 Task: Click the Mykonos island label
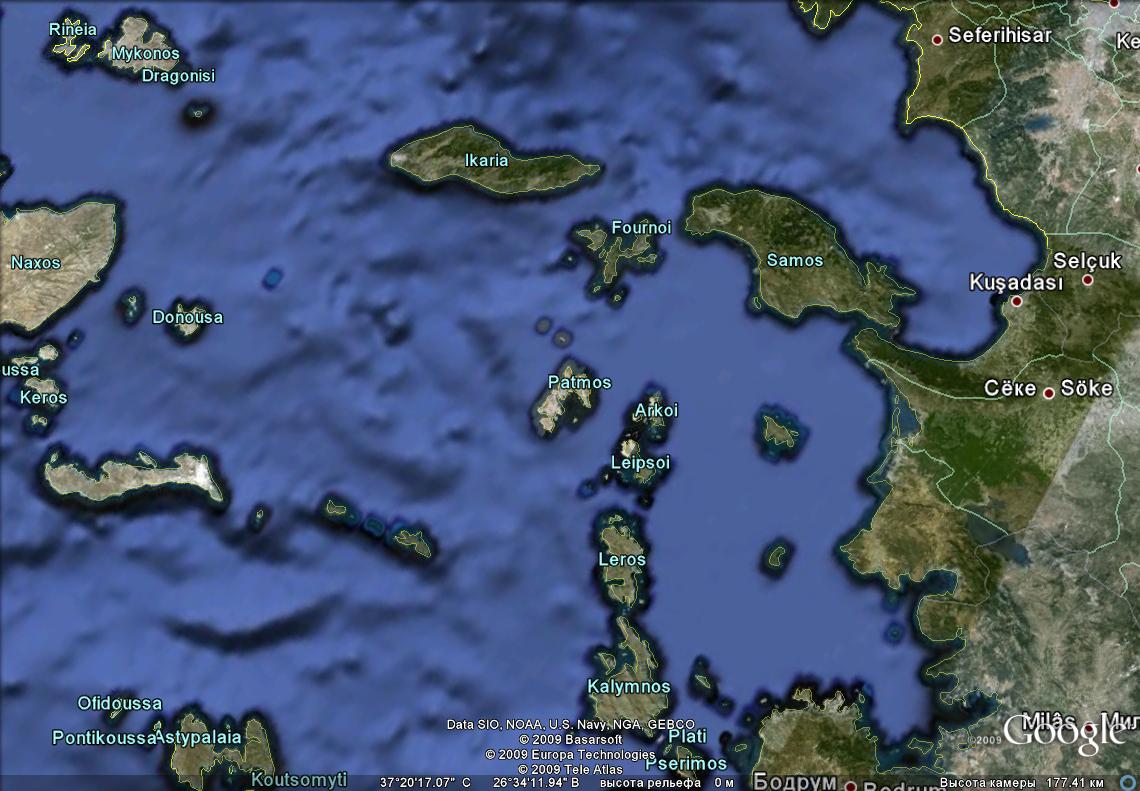(146, 53)
